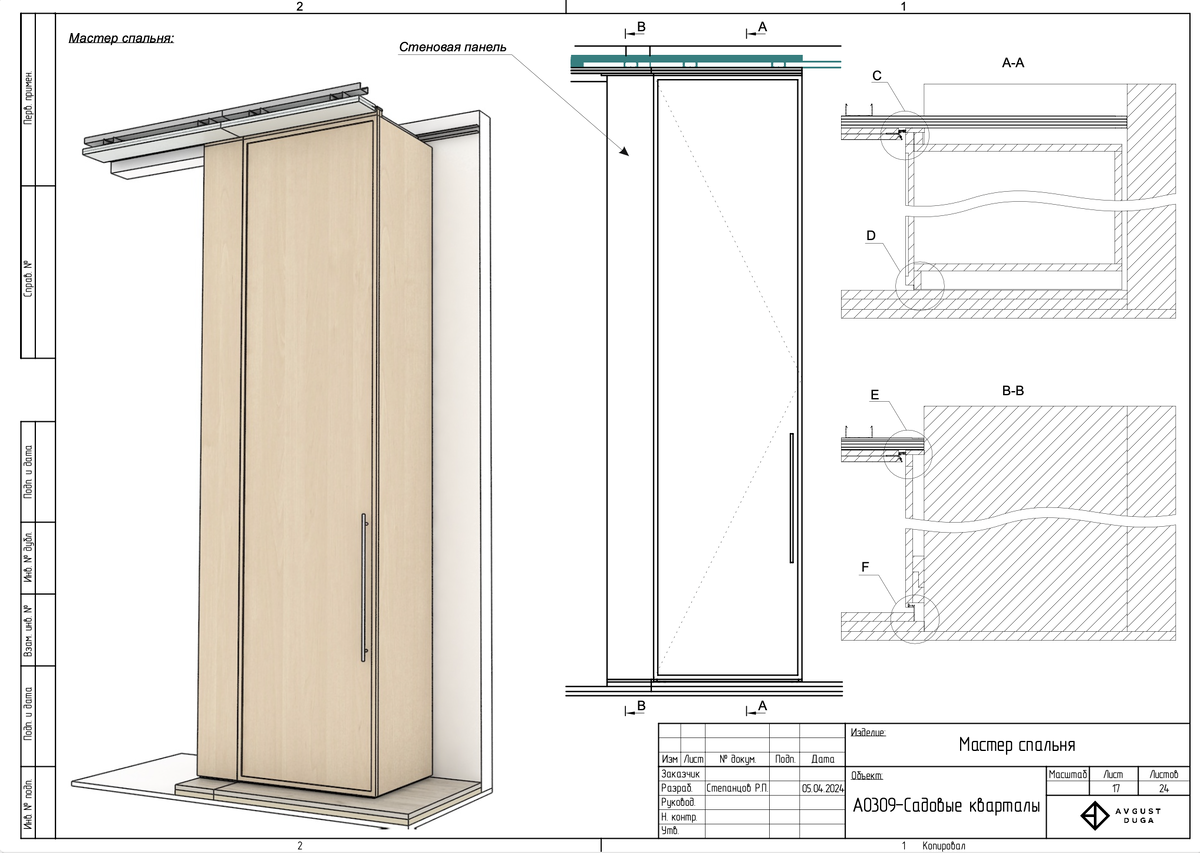Select the 'Изделие:' field label
Viewport: 1200px width, 853px height.
tap(868, 733)
